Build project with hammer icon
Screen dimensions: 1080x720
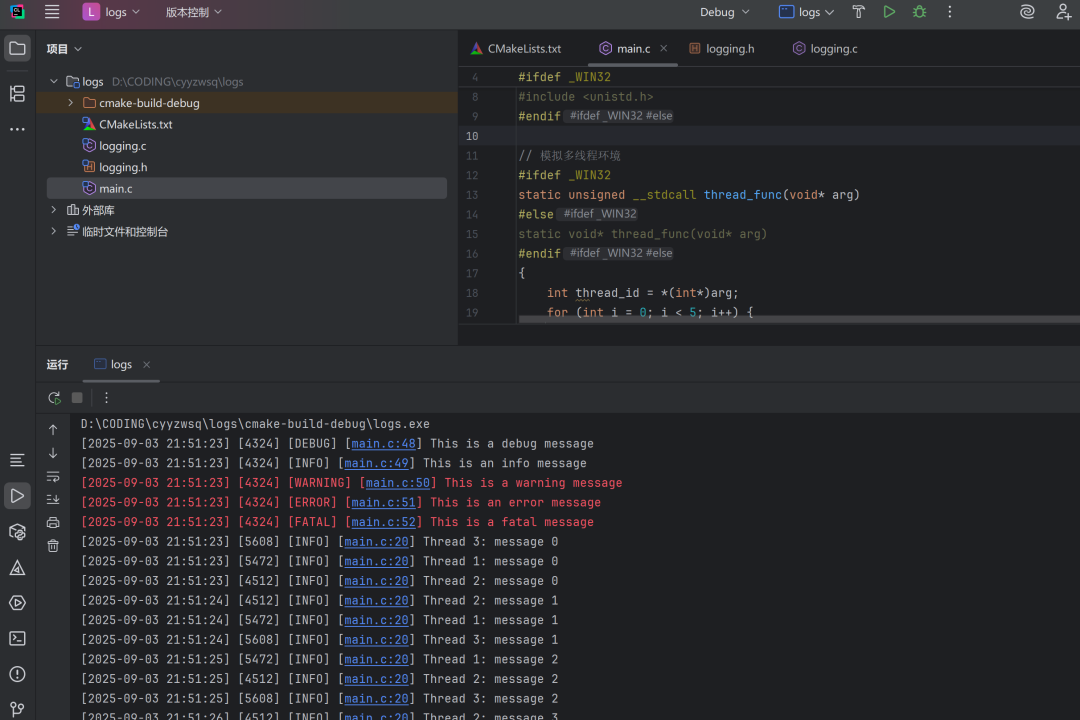pyautogui.click(x=858, y=12)
